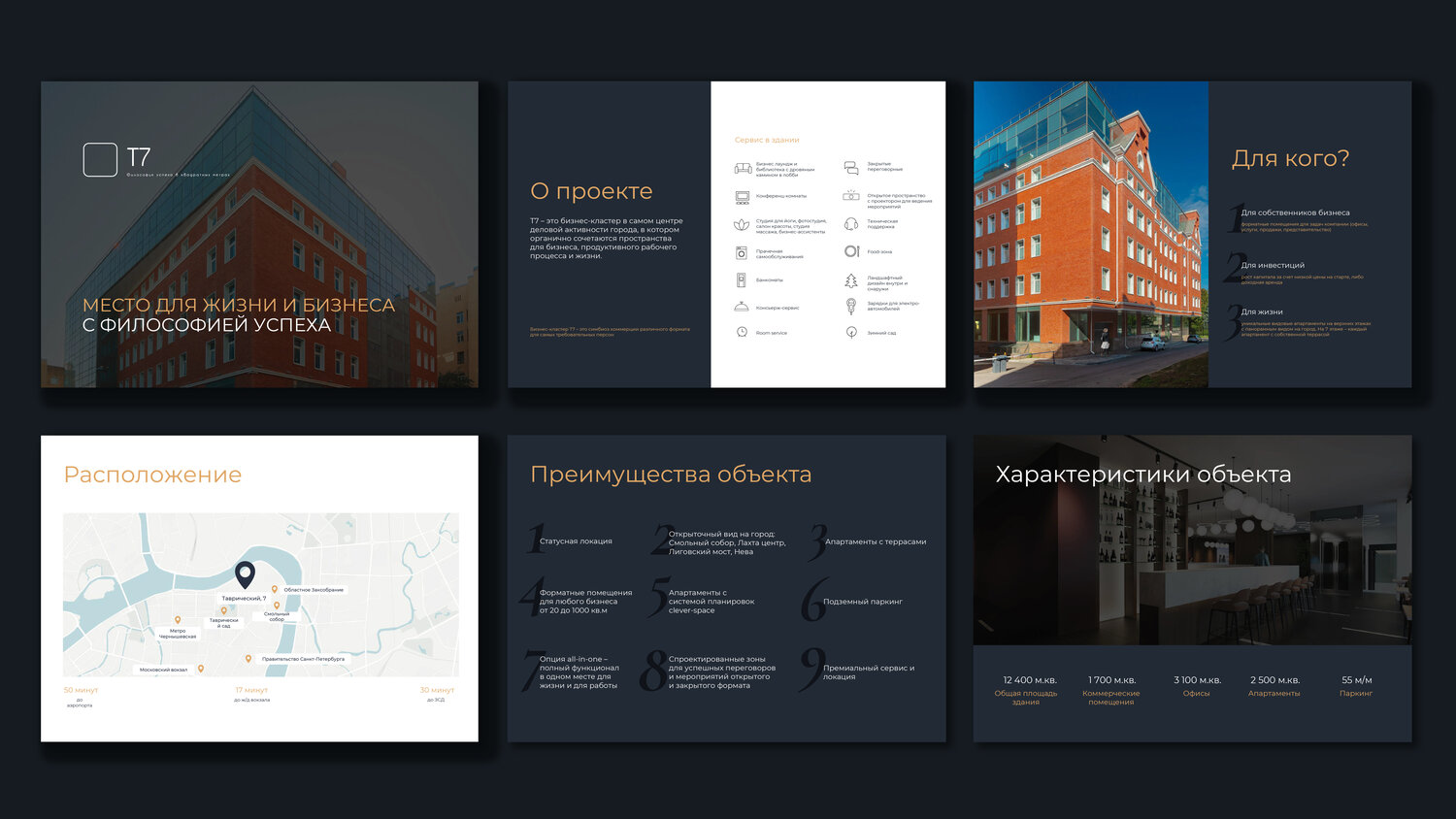Click the map label «Таврический, 7»
Image resolution: width=1456 pixels, height=819 pixels.
pyautogui.click(x=244, y=598)
